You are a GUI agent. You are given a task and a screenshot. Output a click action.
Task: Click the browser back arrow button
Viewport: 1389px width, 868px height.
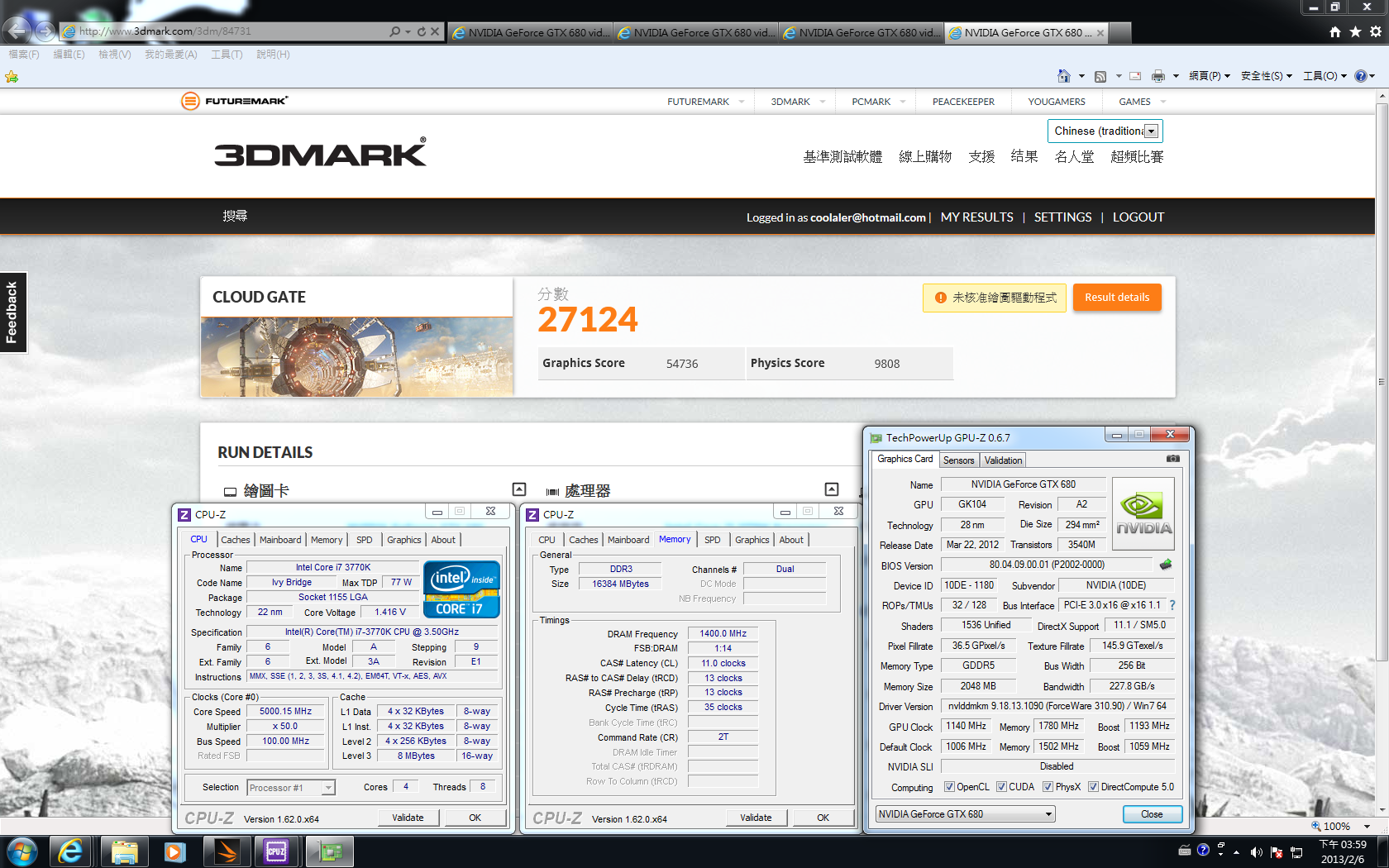tap(16, 31)
